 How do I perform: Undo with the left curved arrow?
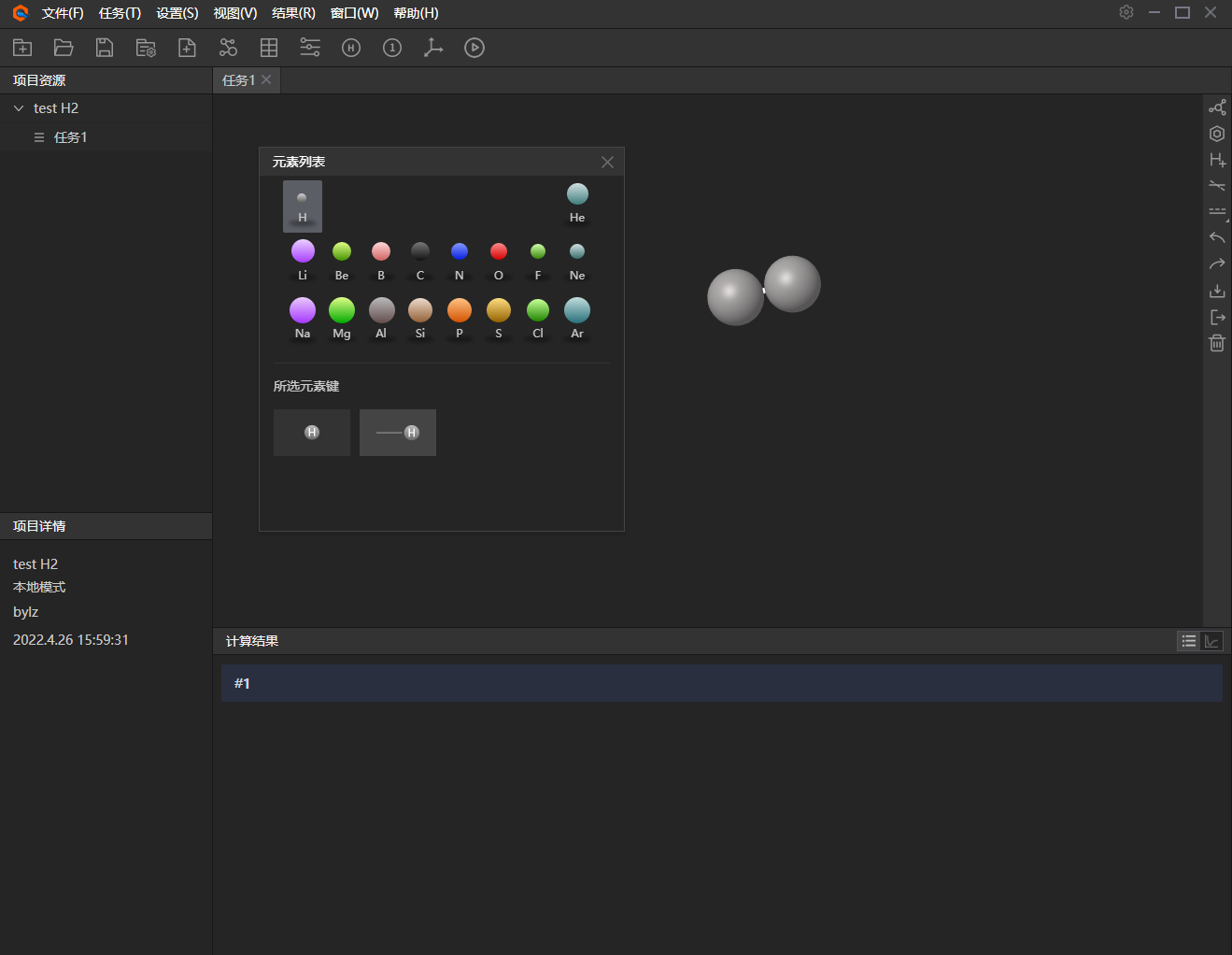pyautogui.click(x=1217, y=238)
